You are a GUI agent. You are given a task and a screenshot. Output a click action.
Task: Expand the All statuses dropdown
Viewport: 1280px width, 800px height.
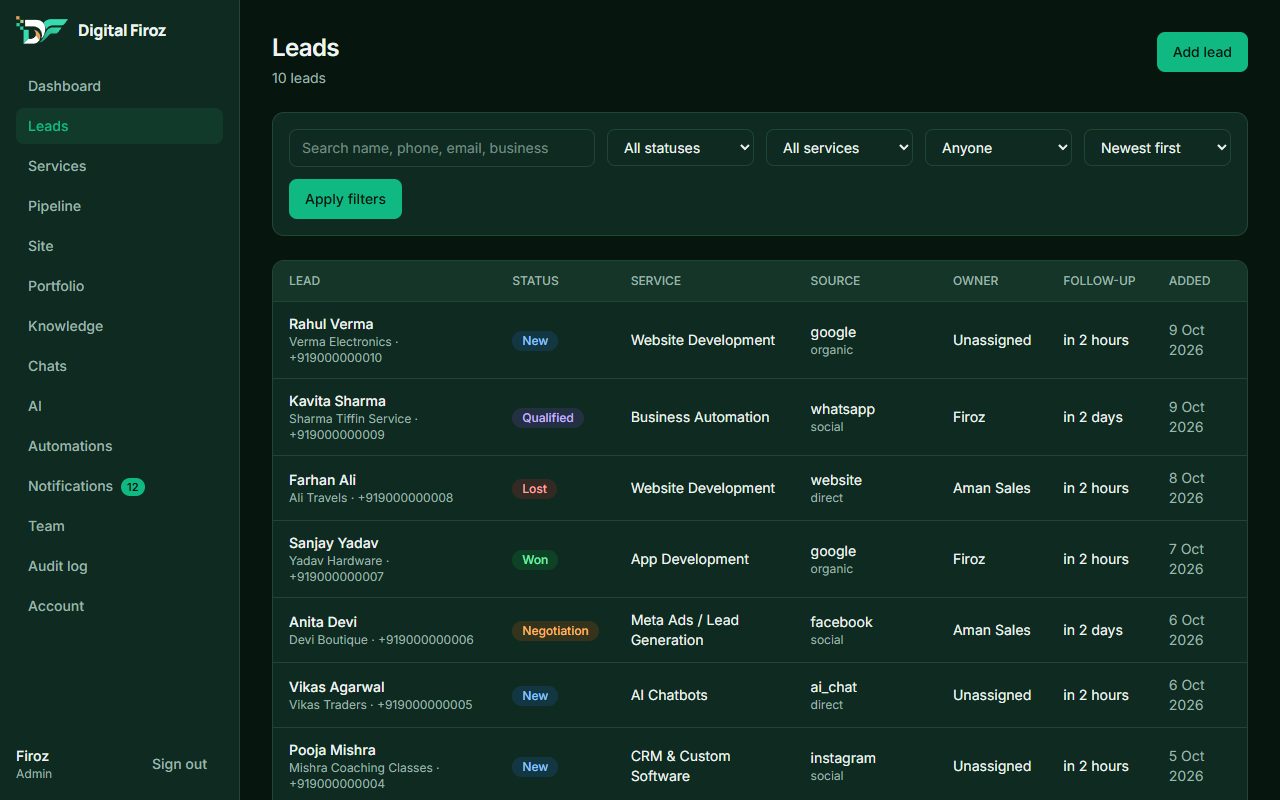coord(680,148)
